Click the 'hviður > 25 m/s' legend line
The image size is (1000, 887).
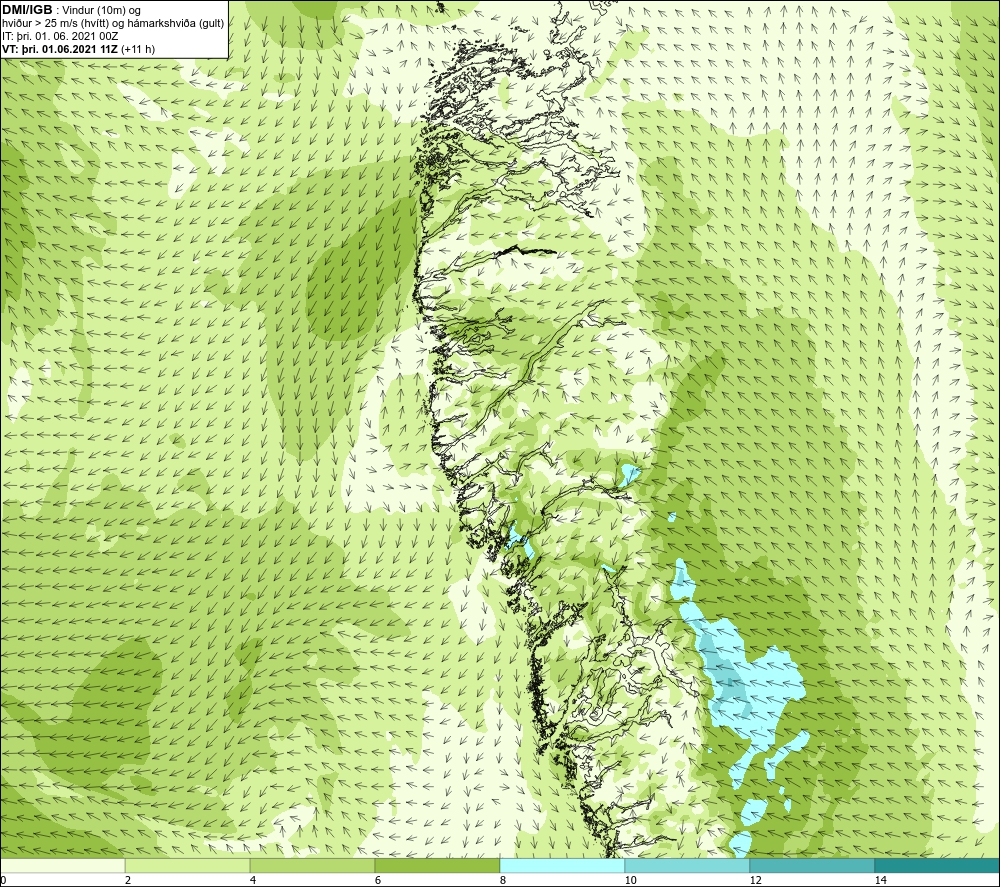(x=113, y=24)
